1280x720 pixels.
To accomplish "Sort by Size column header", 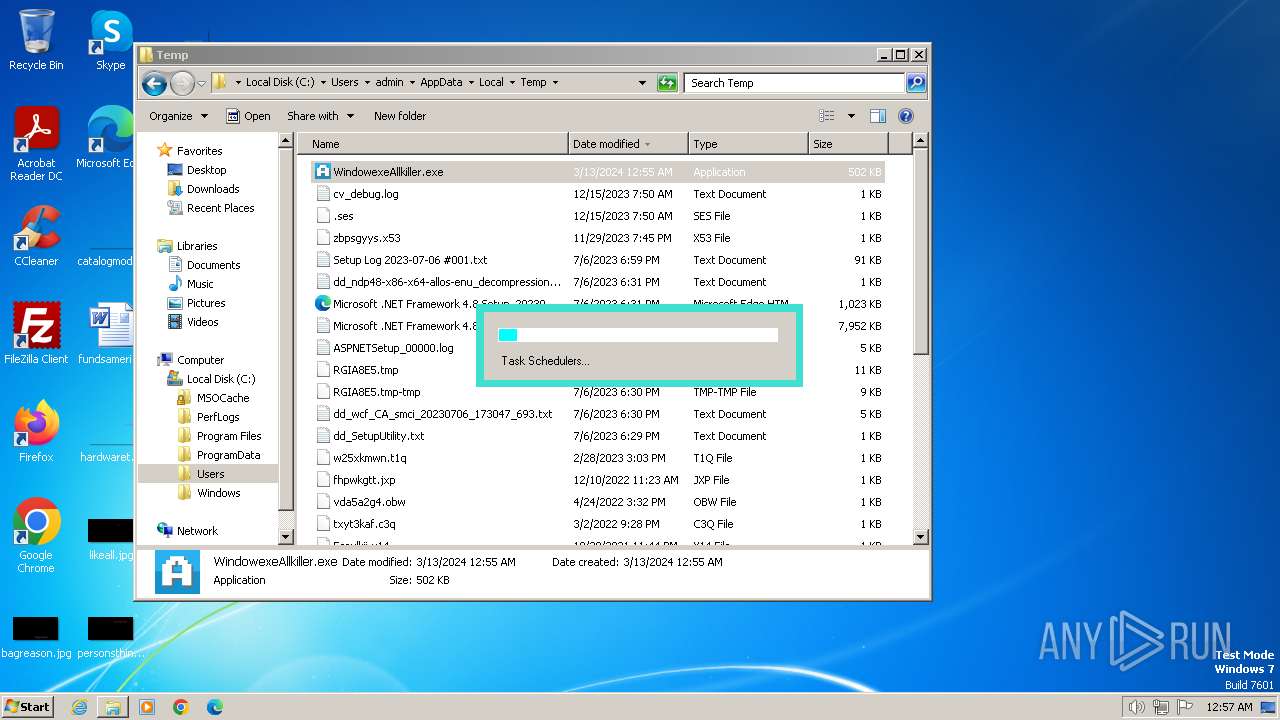I will coord(848,144).
